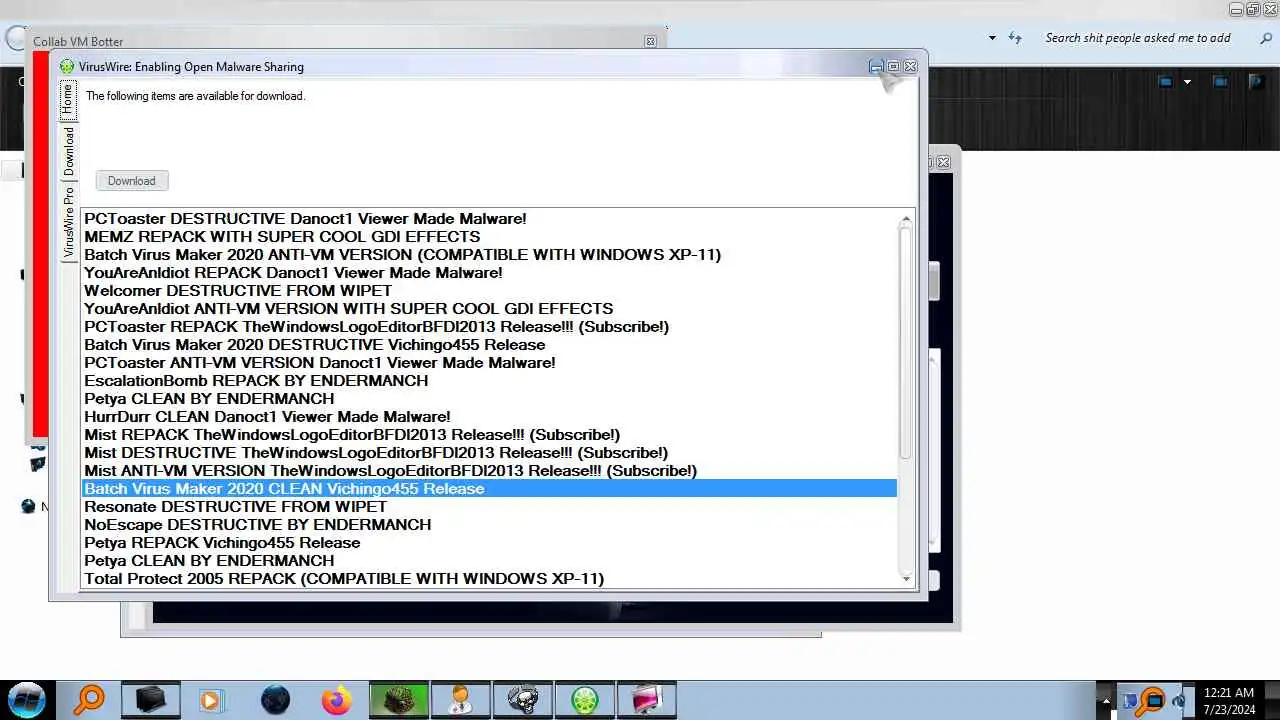1280x720 pixels.
Task: Select Petya CLEAN row below Petya REPACK
Action: click(490, 561)
